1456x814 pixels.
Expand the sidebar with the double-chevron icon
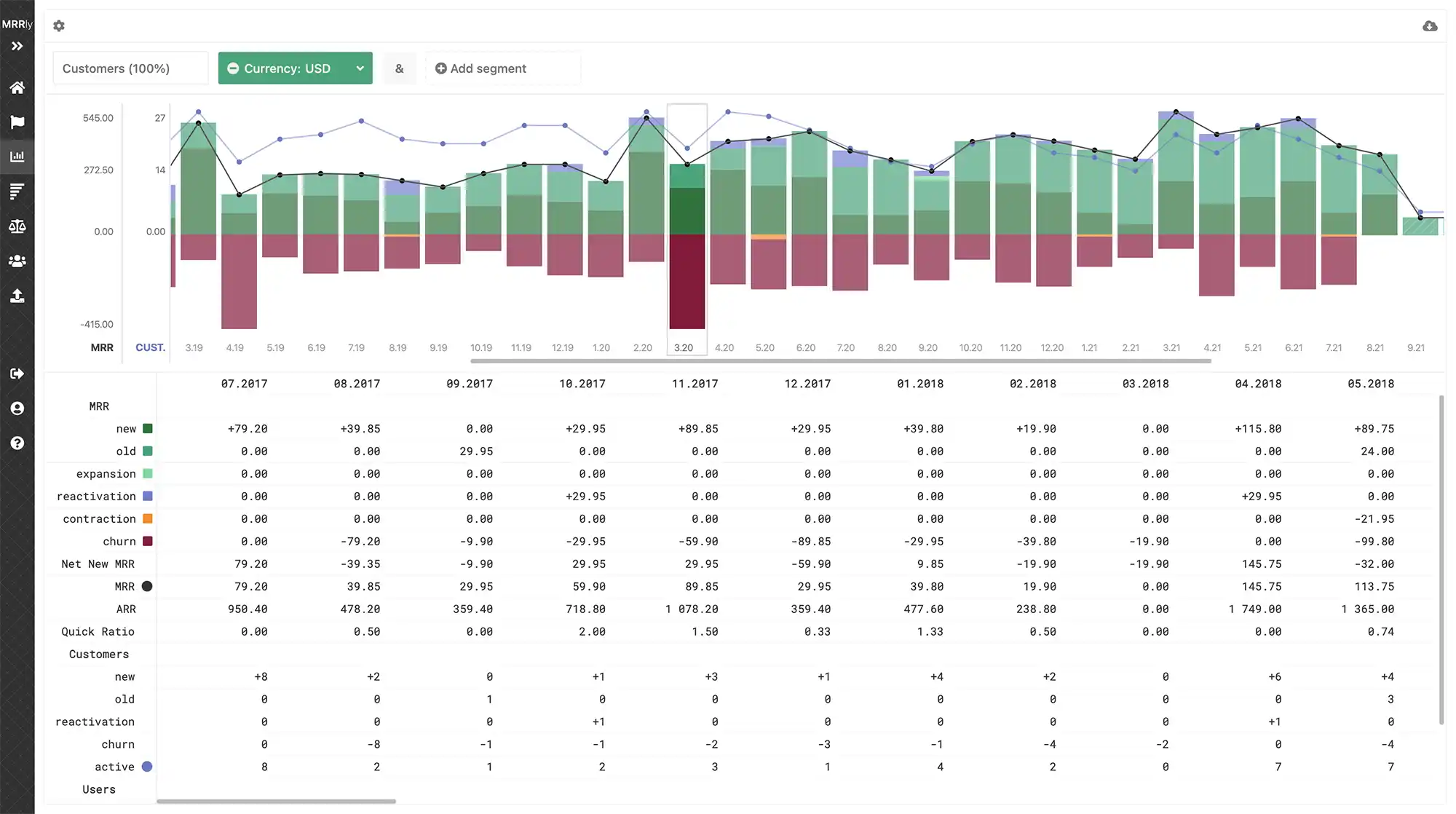click(x=17, y=46)
